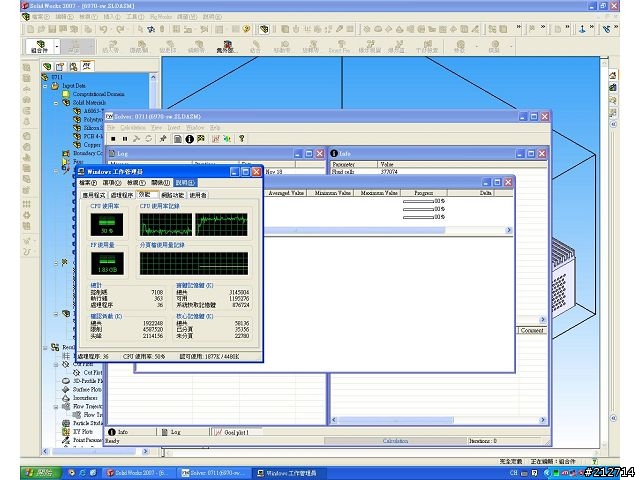Click the CPU usage gauge in Task Manager
Viewport: 640px width, 480px height.
tap(107, 224)
